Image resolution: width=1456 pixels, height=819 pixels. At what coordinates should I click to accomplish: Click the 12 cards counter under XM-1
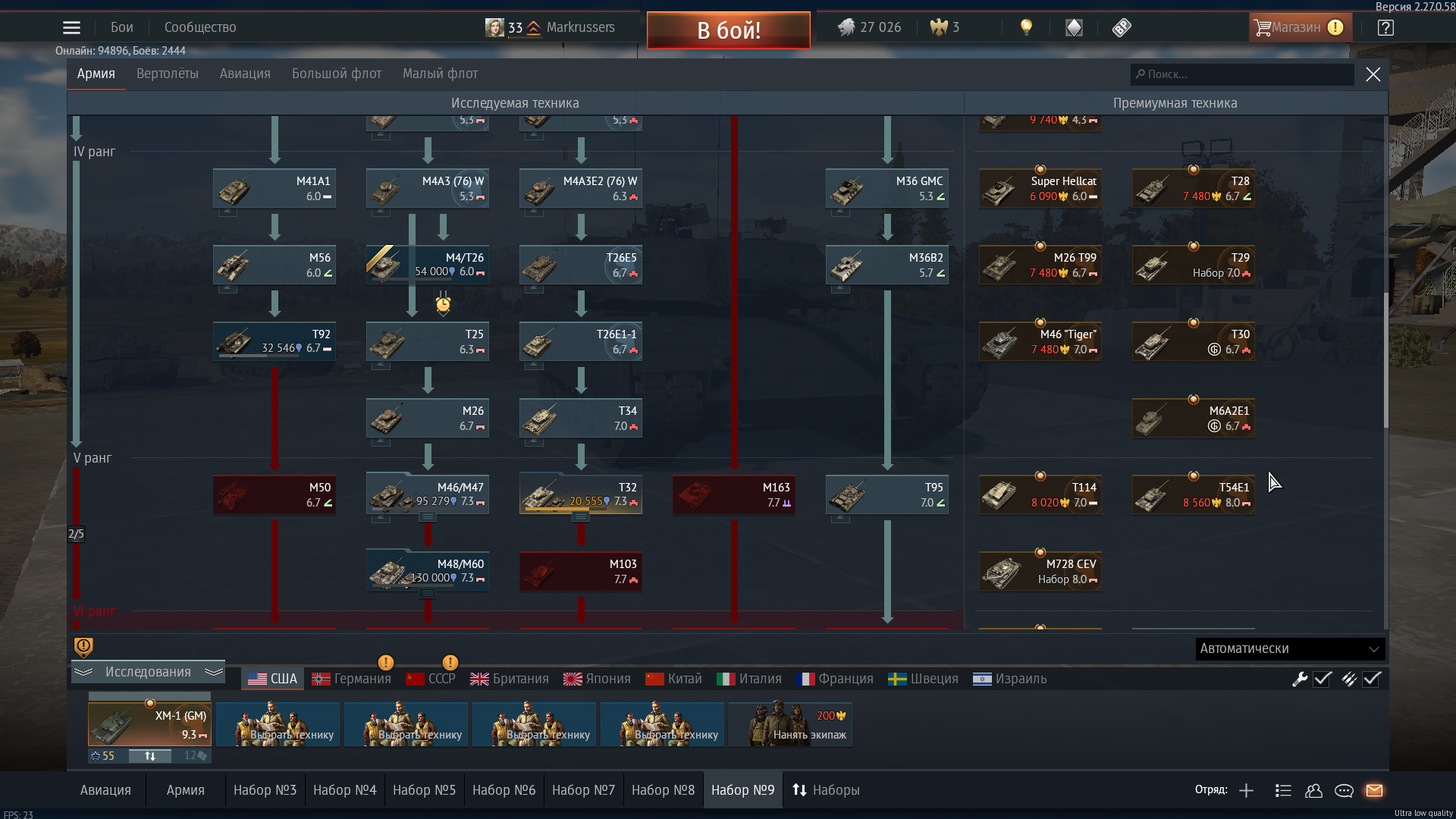tap(196, 756)
